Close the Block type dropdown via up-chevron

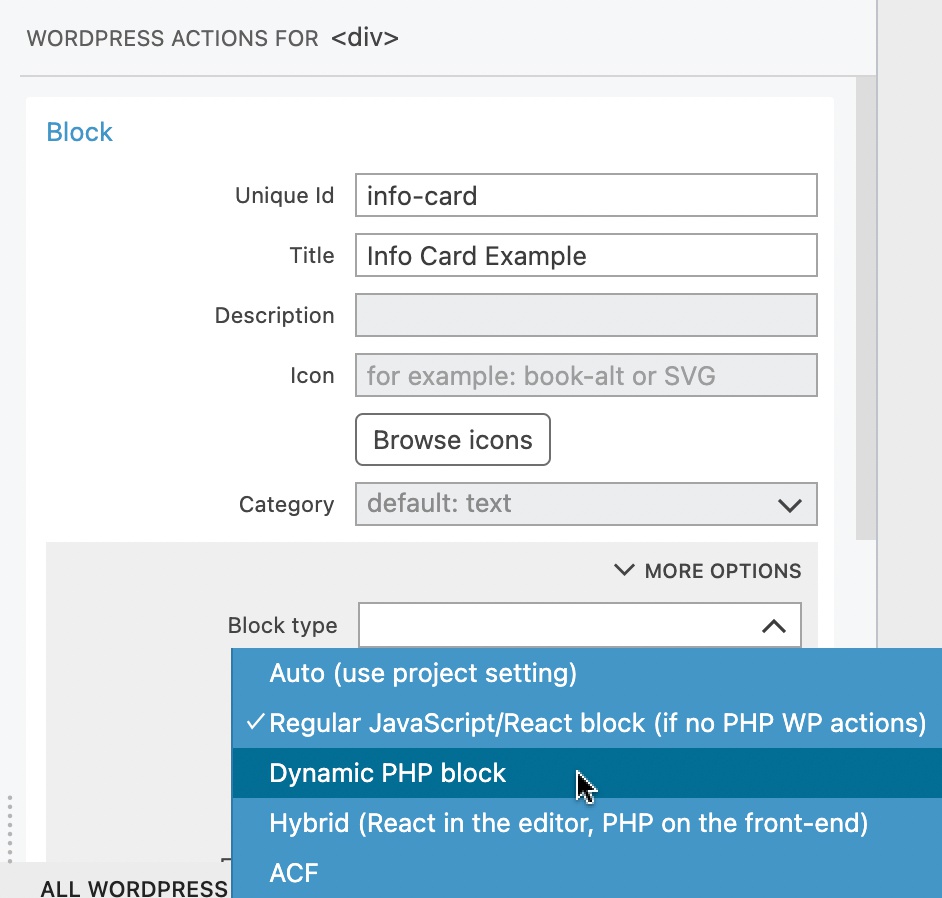coord(774,626)
